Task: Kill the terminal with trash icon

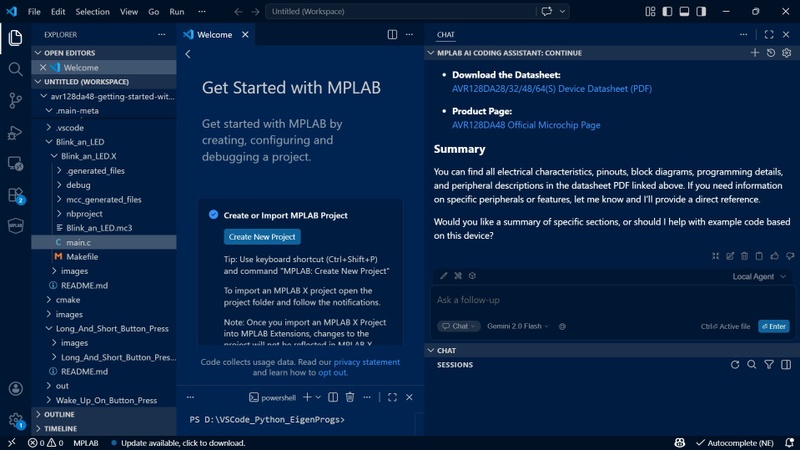Action: pos(350,397)
